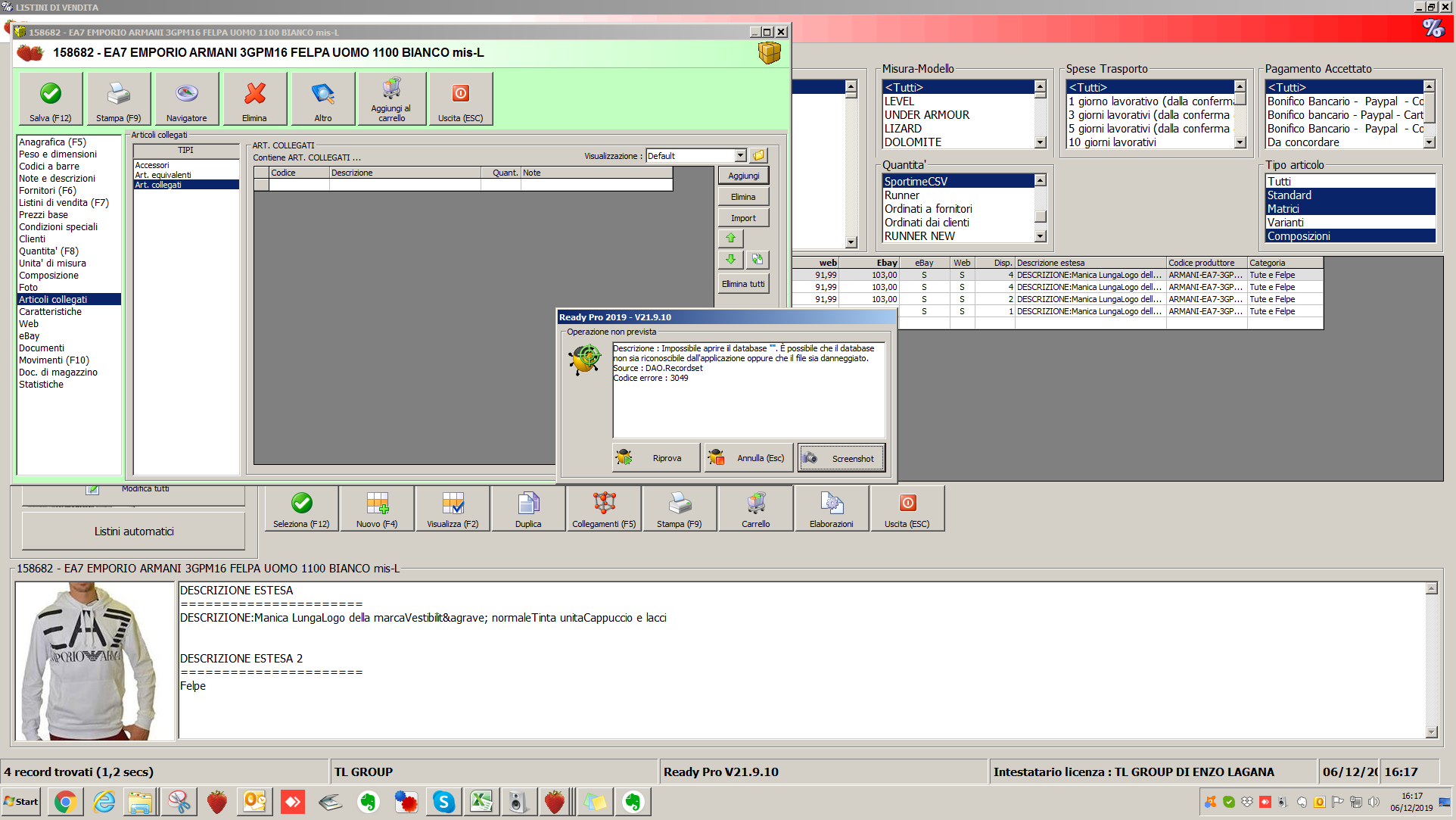Select Art. equivalenti in TIPI list
Viewport: 1456px width, 820px height.
[x=163, y=175]
